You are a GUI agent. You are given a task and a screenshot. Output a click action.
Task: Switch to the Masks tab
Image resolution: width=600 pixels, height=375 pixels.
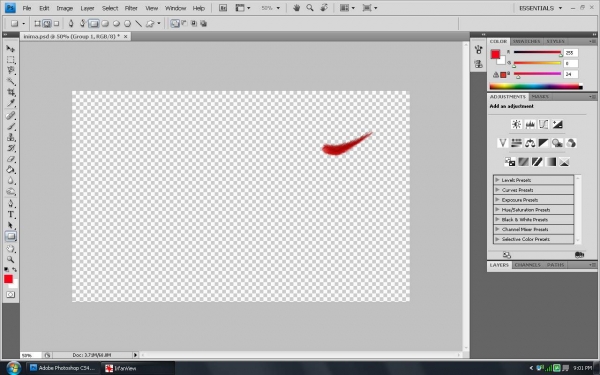[x=540, y=97]
